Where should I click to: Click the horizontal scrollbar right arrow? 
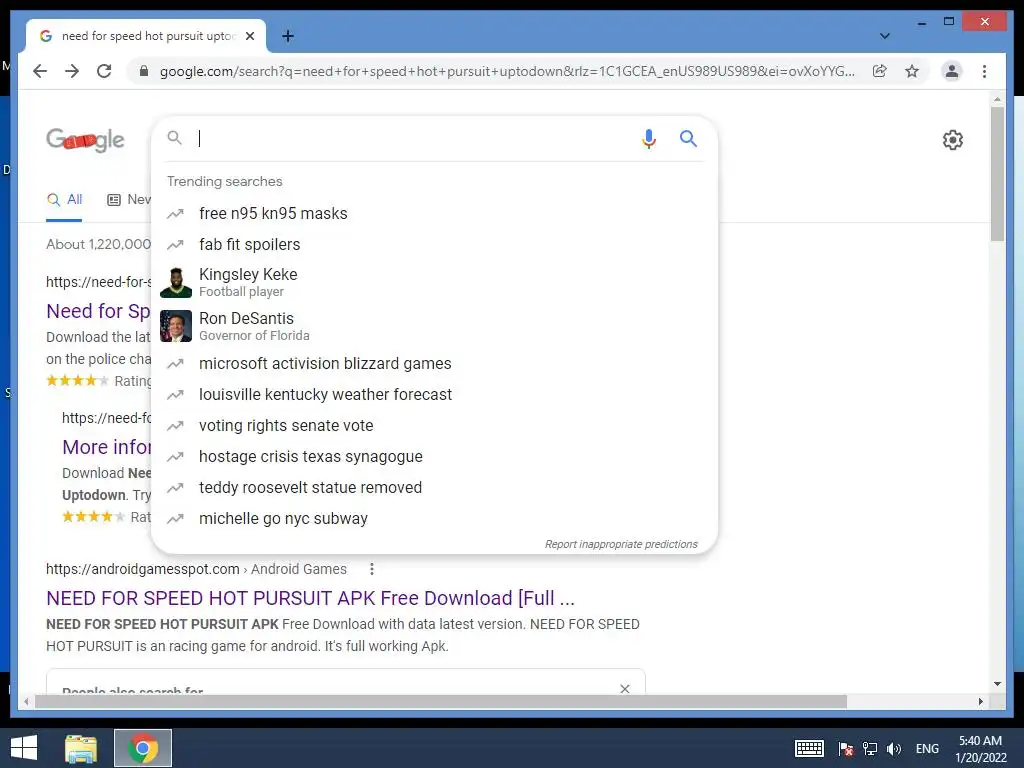[x=981, y=701]
